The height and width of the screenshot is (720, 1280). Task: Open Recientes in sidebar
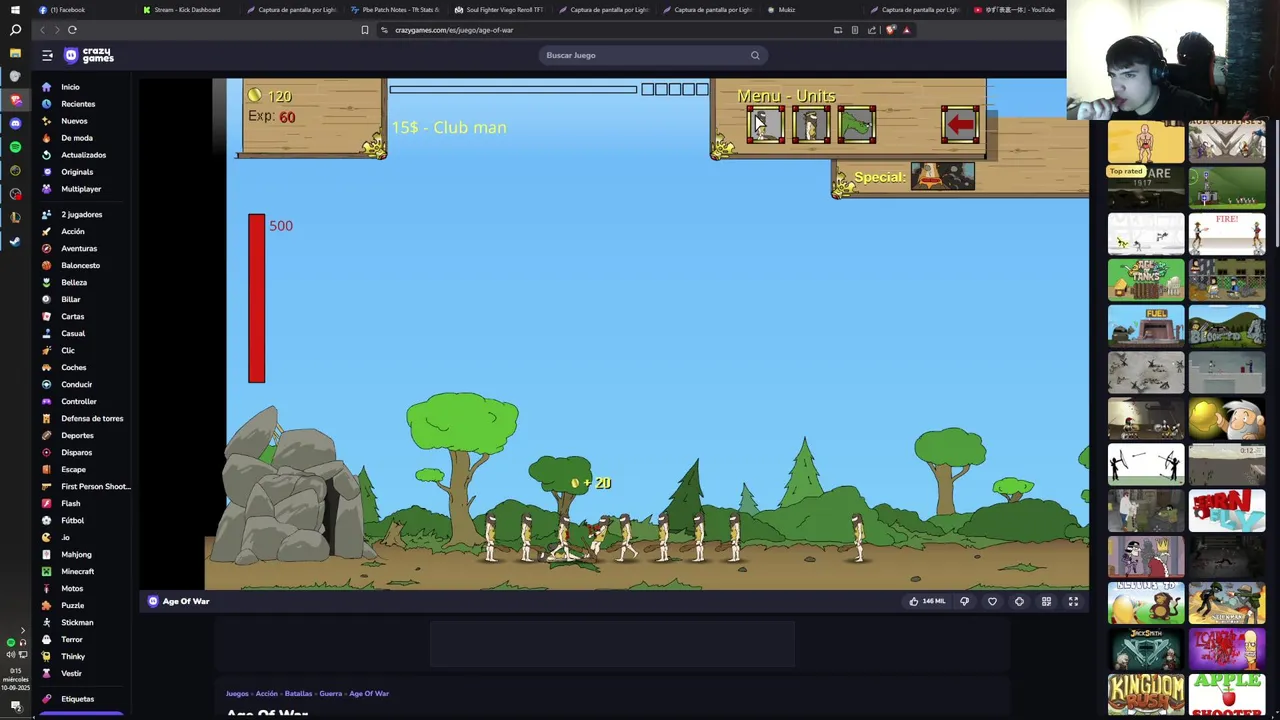(78, 104)
